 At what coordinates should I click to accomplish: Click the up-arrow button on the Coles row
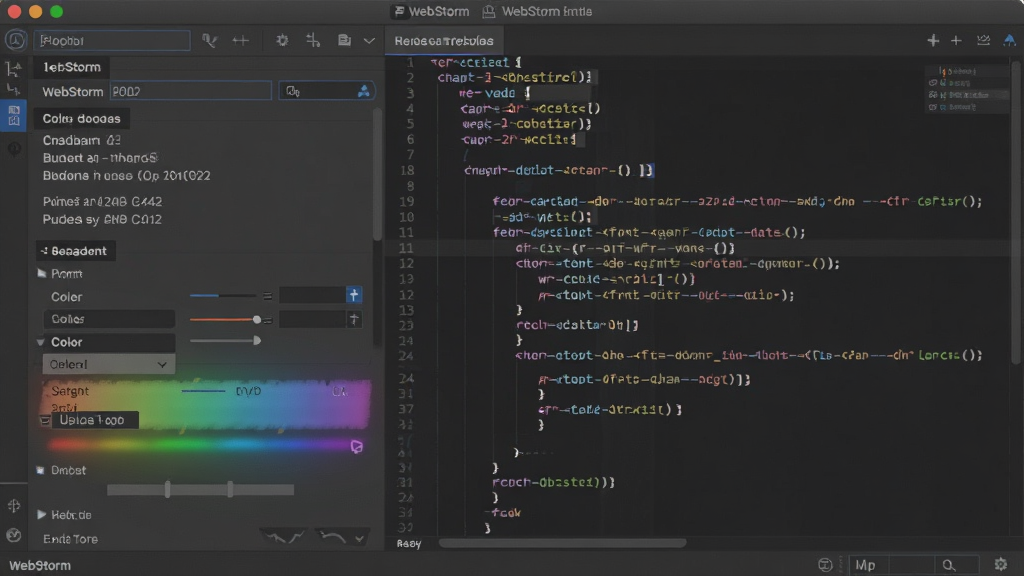[x=354, y=319]
